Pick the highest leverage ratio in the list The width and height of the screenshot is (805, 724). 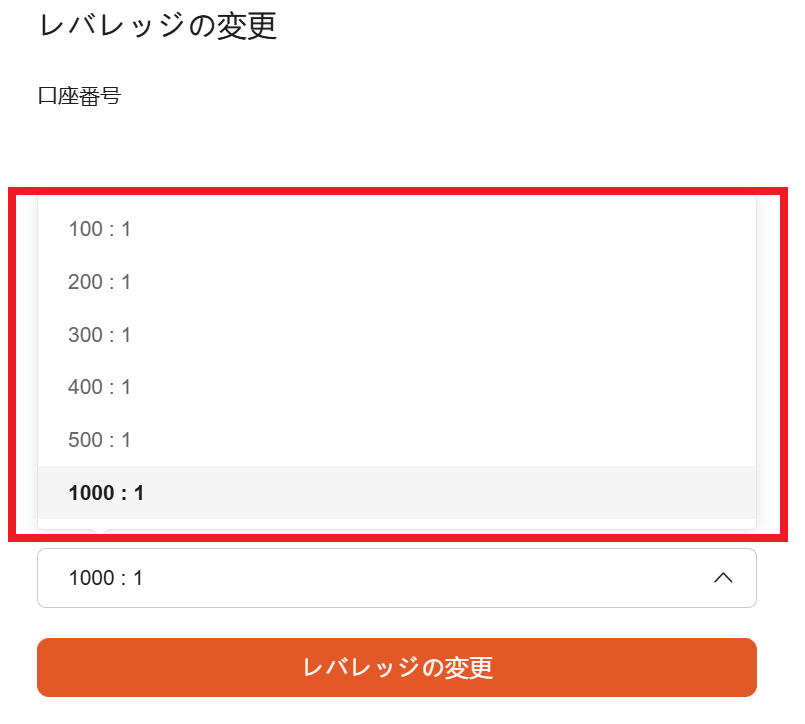pos(106,493)
